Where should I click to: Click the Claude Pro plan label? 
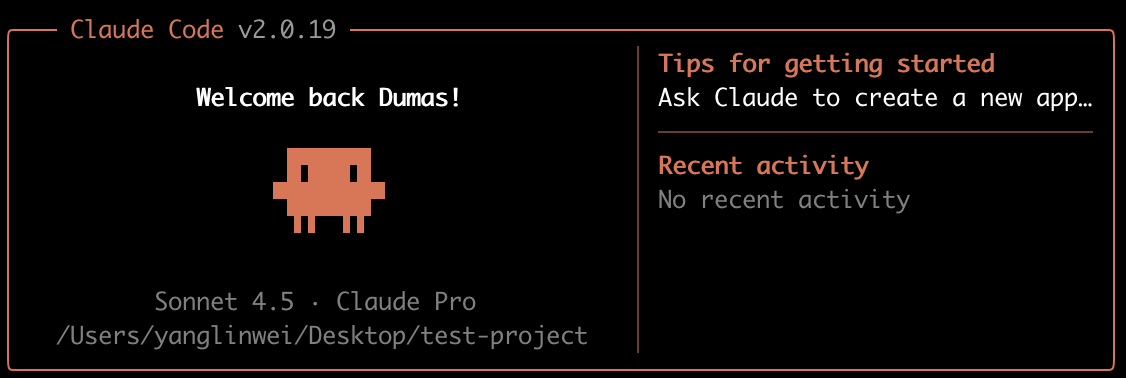click(x=406, y=302)
